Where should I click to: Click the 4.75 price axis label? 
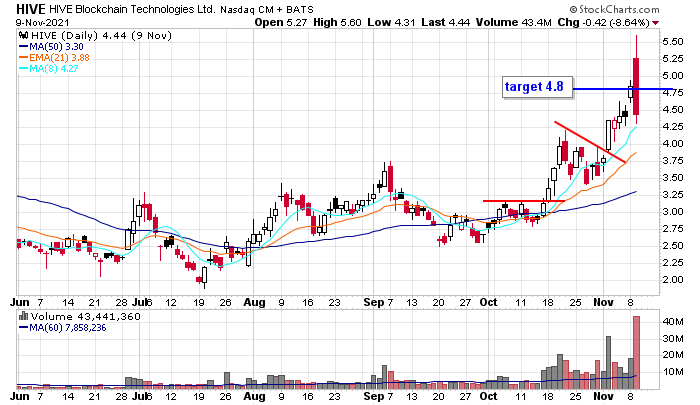[673, 93]
